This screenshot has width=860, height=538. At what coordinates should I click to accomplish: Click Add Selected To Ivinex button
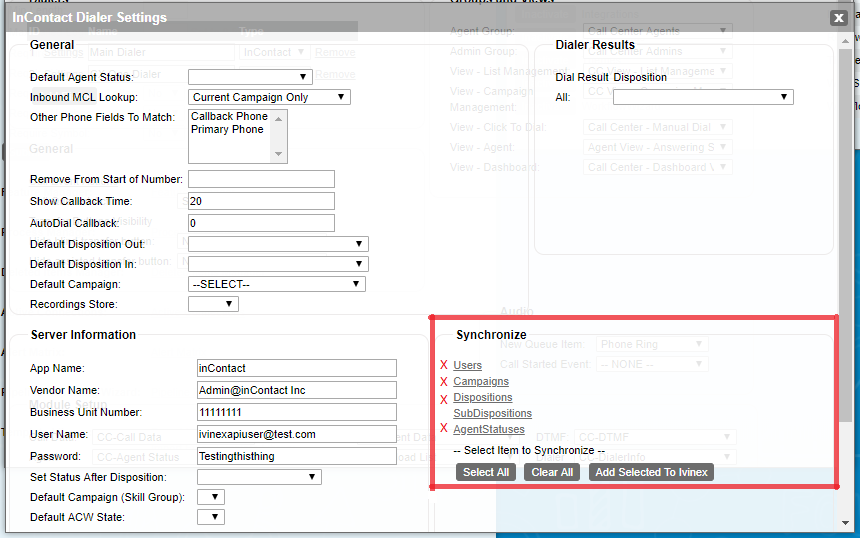651,472
